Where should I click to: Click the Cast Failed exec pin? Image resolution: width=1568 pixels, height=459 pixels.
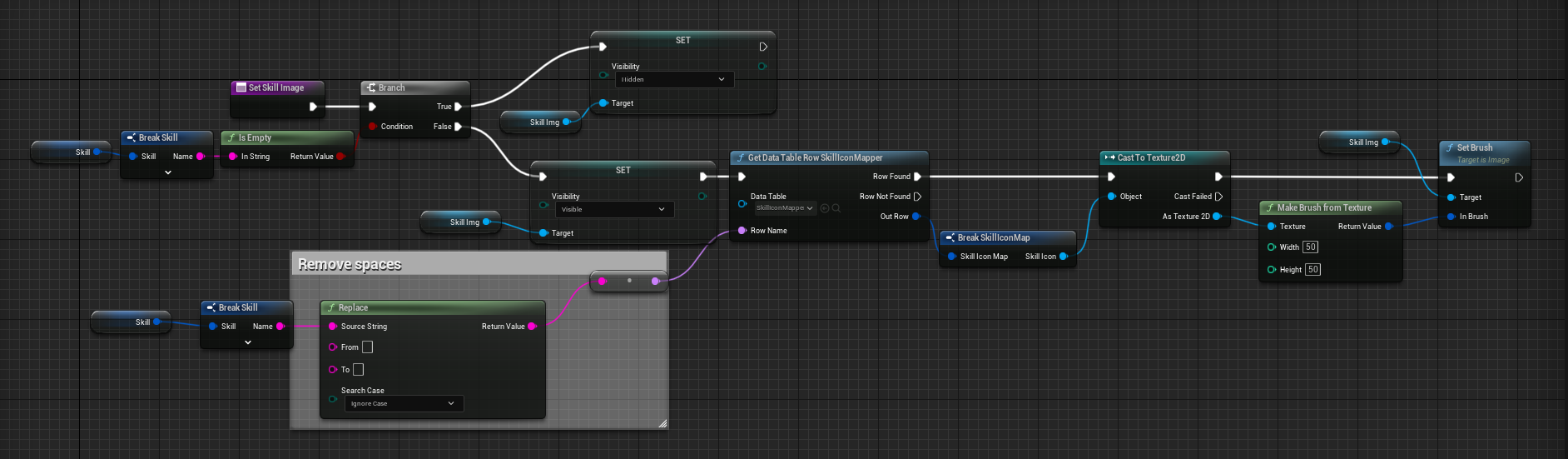click(x=1218, y=197)
